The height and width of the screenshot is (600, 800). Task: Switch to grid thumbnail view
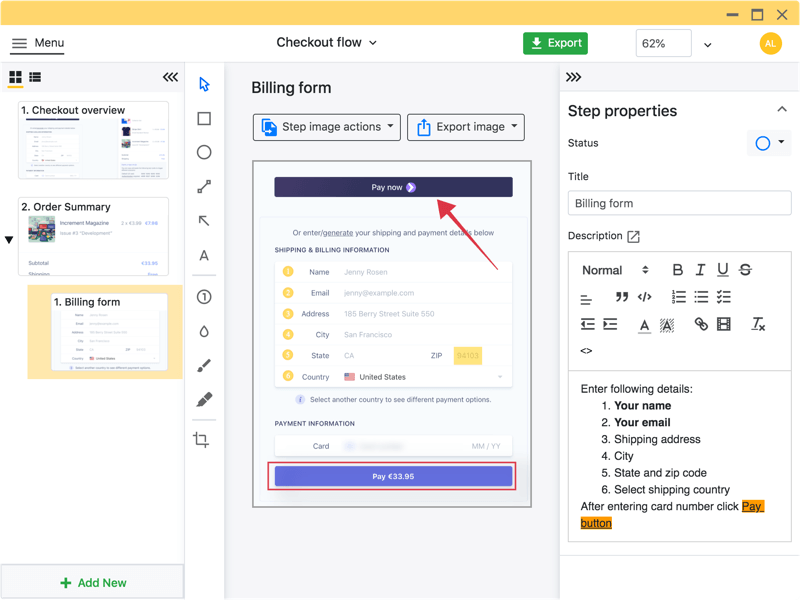16,77
